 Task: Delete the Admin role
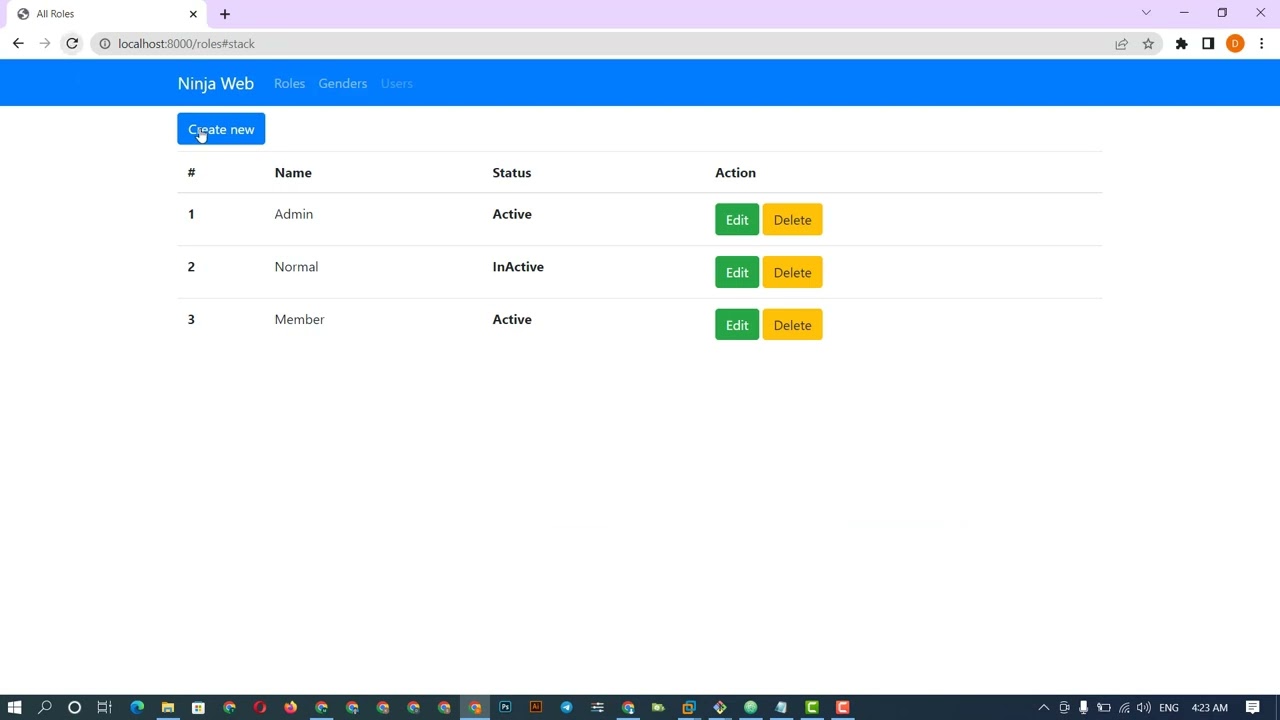point(792,220)
